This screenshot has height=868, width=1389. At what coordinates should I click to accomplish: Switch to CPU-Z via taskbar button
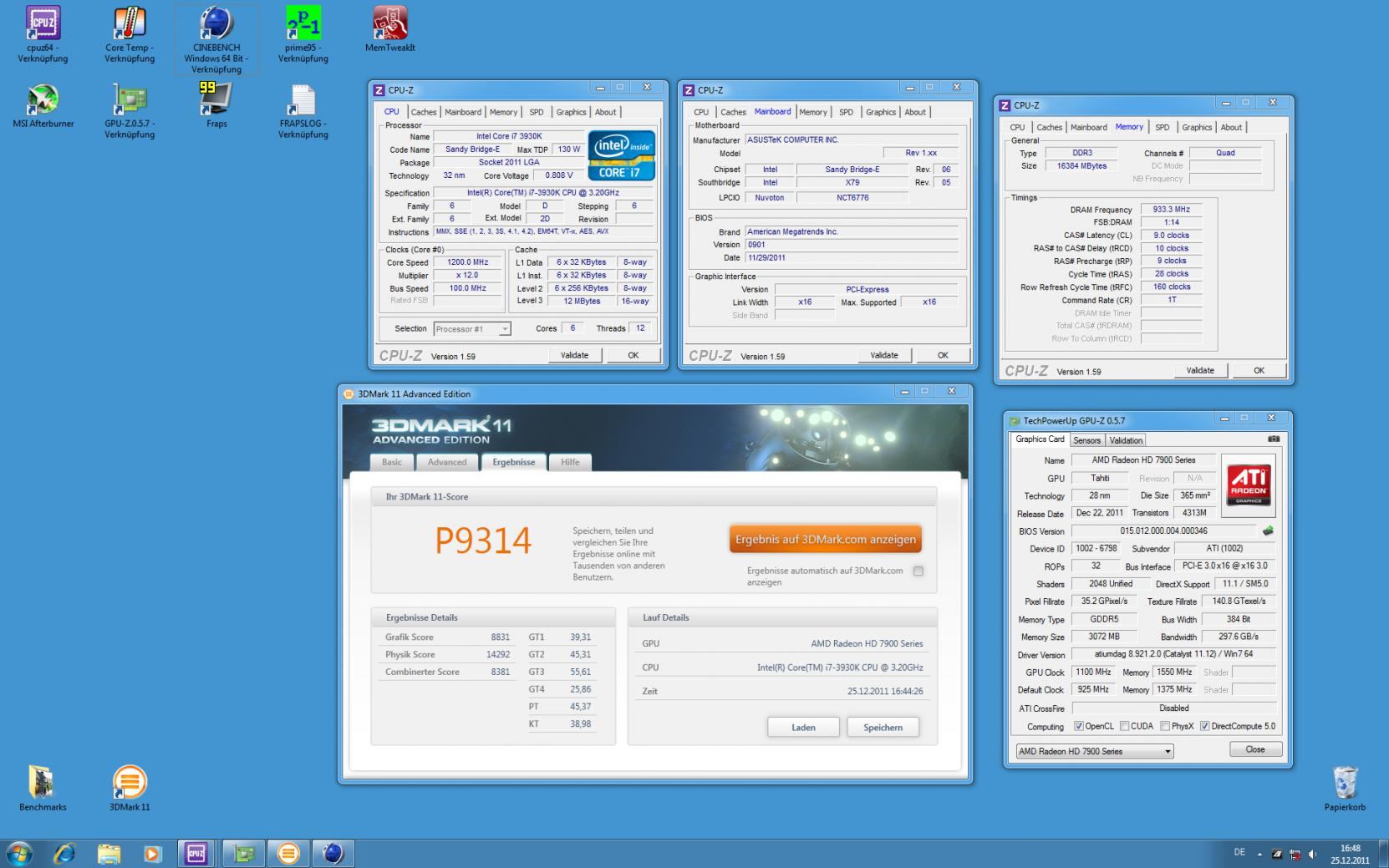pyautogui.click(x=196, y=854)
